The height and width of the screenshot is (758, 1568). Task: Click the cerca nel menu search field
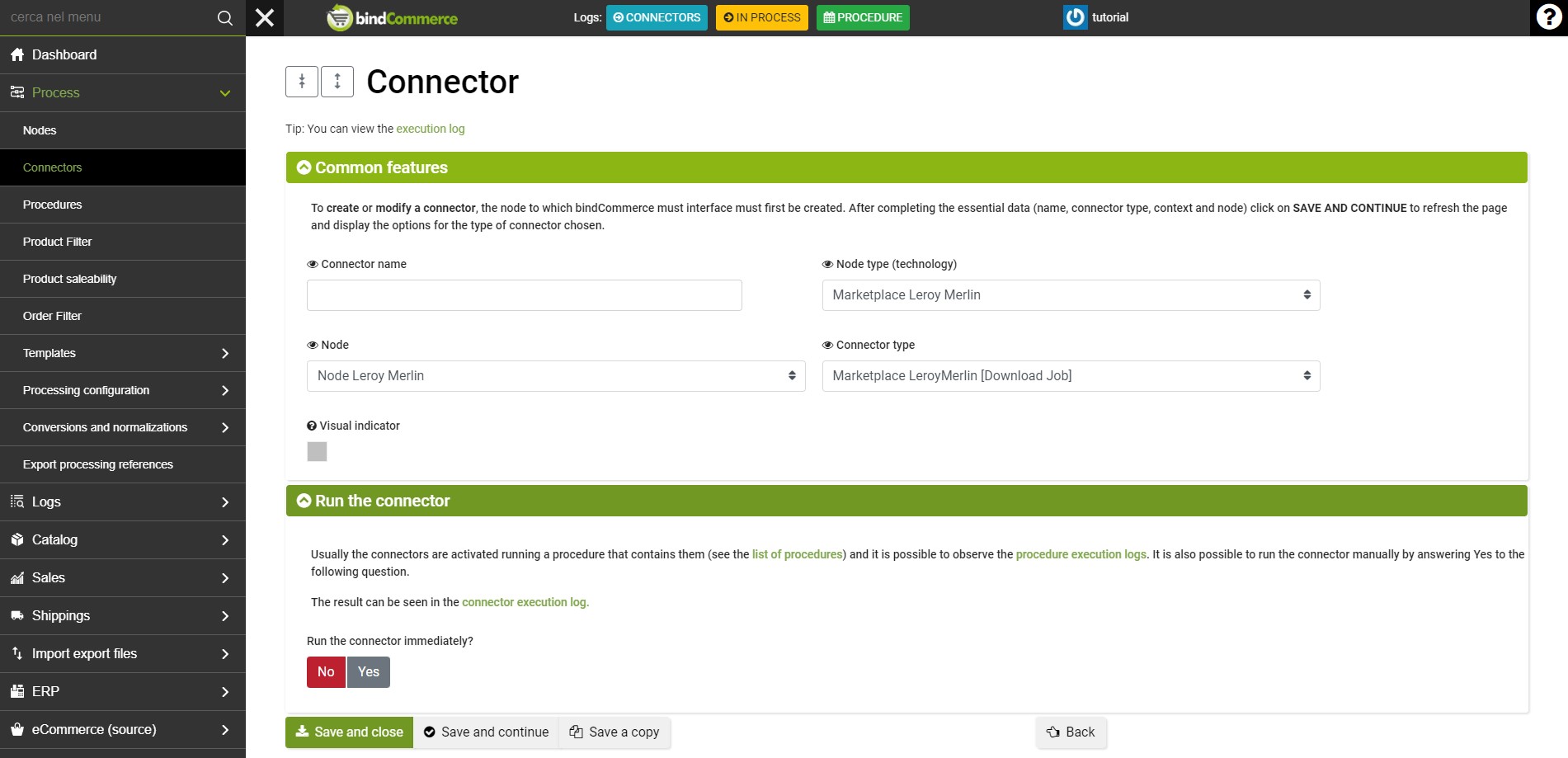coord(107,17)
